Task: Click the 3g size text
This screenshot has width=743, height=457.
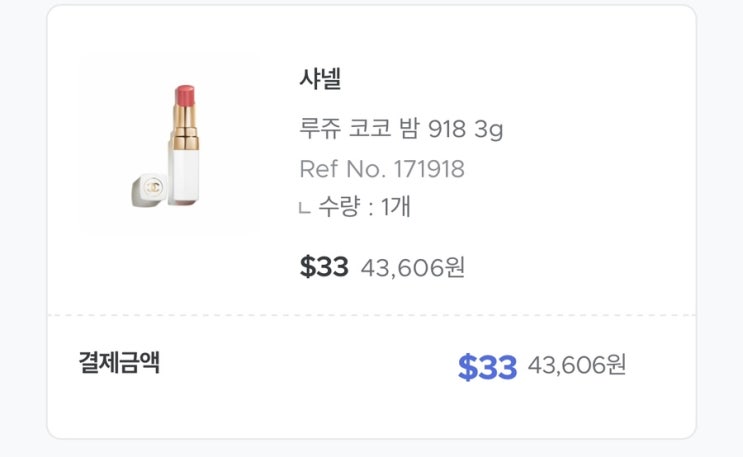Action: coord(488,129)
